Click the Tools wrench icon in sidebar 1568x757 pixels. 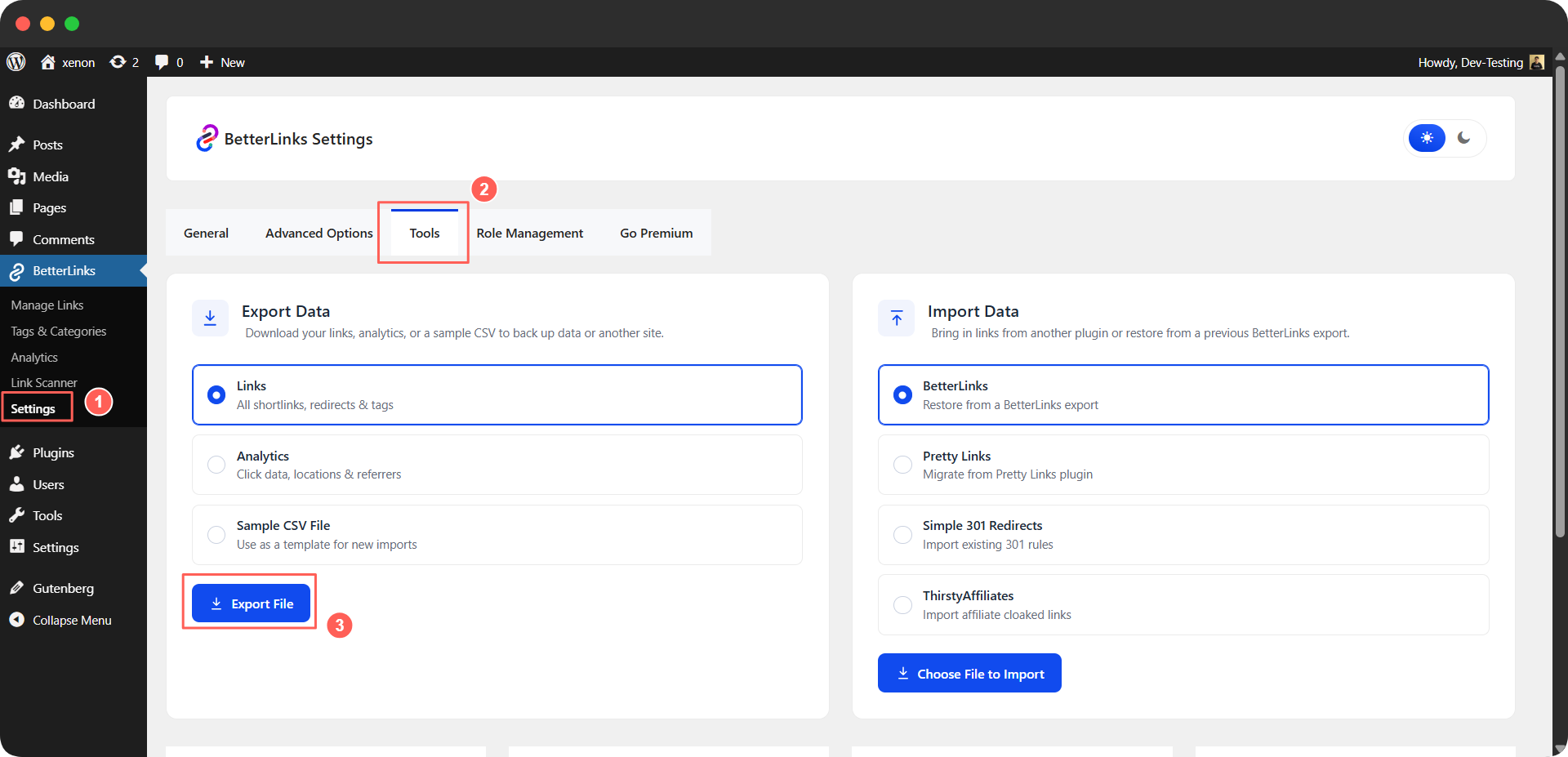point(16,515)
